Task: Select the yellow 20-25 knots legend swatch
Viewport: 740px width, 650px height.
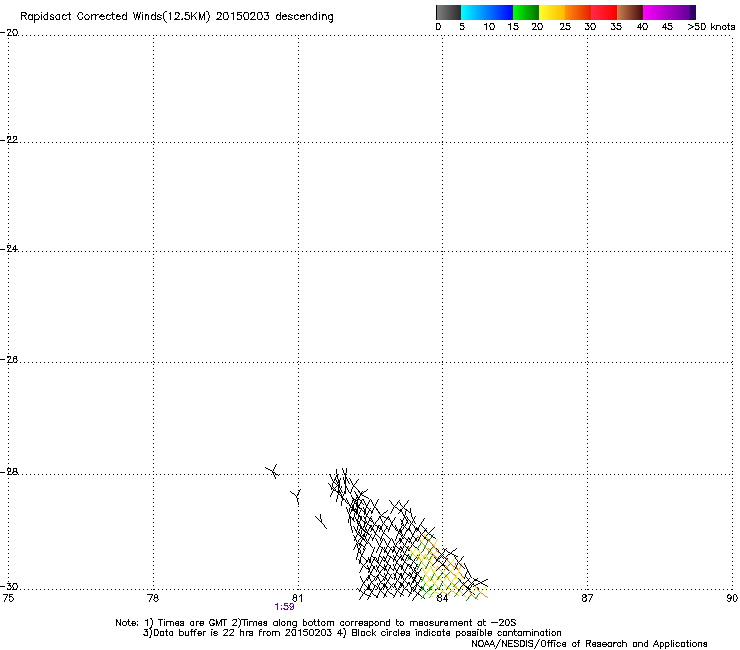Action: tap(552, 12)
